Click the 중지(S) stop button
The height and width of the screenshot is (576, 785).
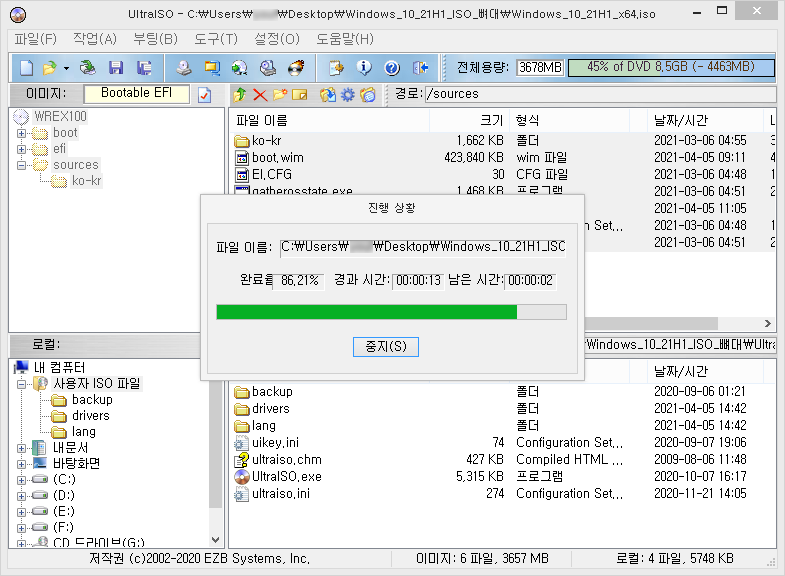385,346
